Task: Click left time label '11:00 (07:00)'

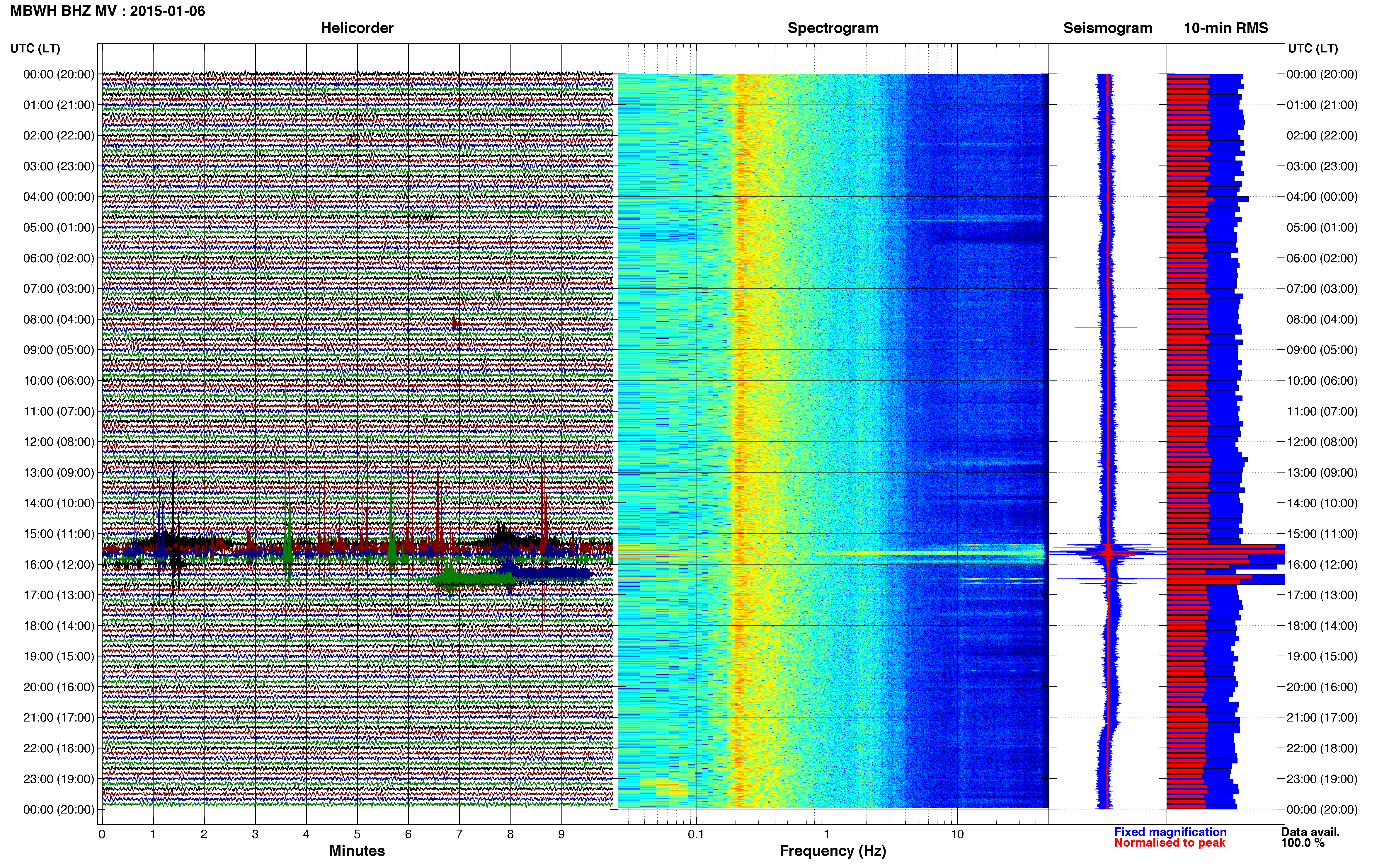Action: [59, 411]
